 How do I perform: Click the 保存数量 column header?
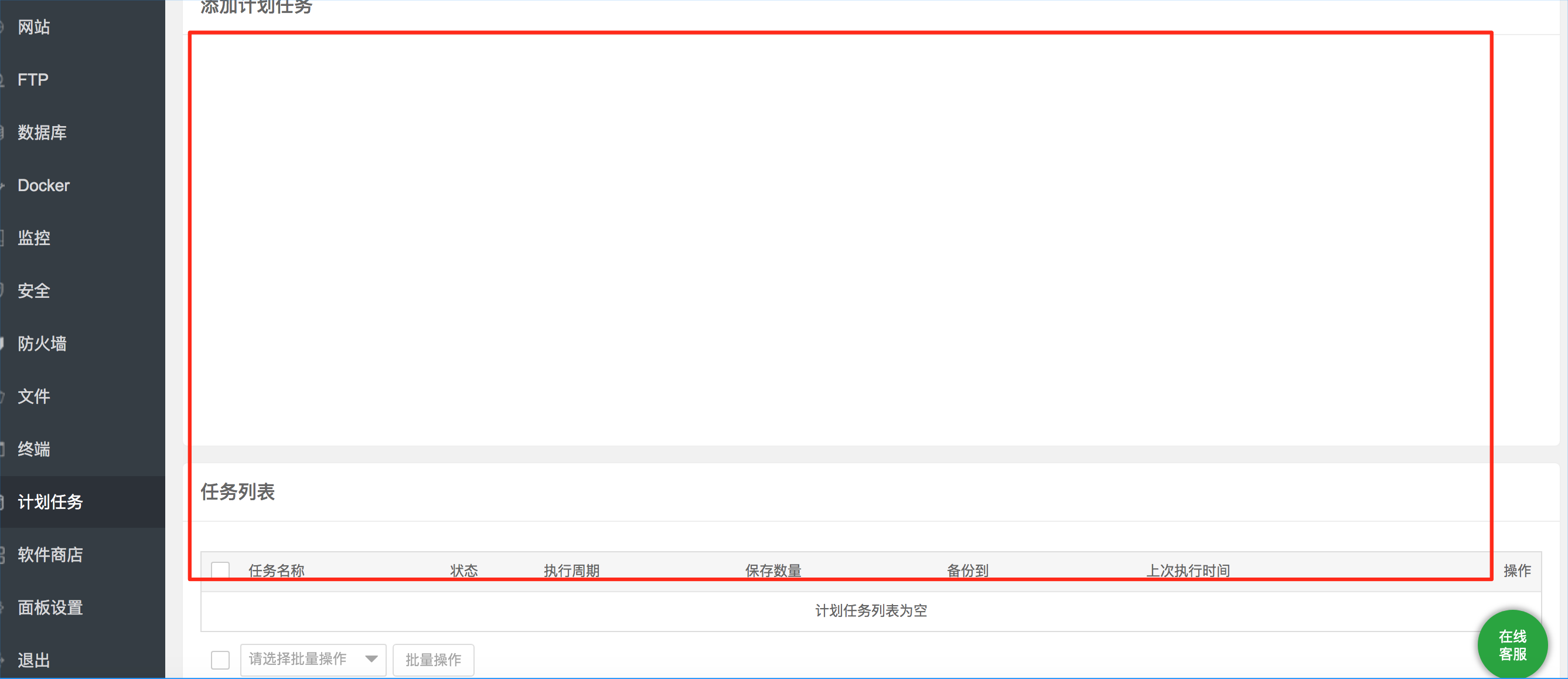pyautogui.click(x=773, y=571)
